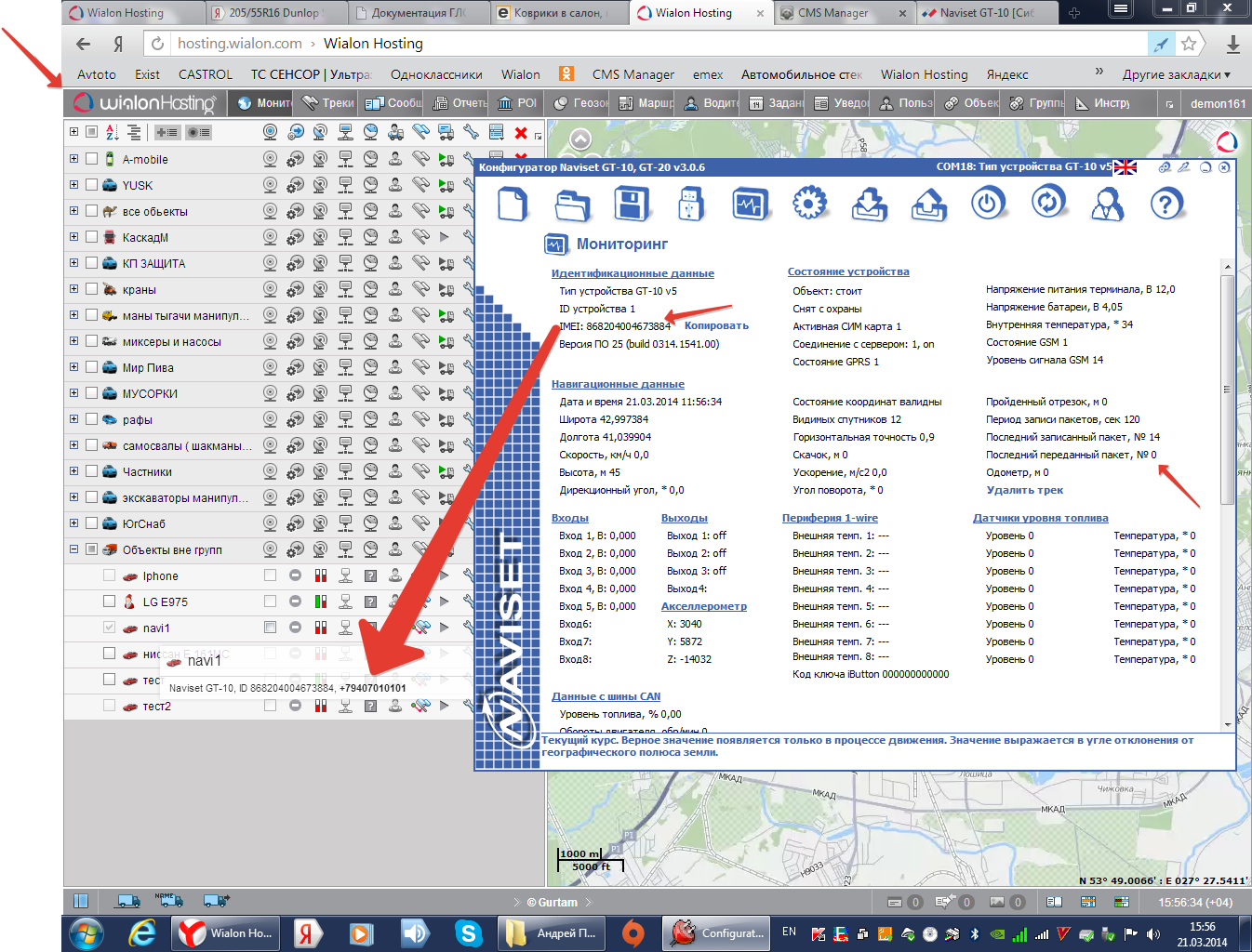The width and height of the screenshot is (1252, 952).
Task: Tick the LG E975 unit checkbox
Action: 110,602
